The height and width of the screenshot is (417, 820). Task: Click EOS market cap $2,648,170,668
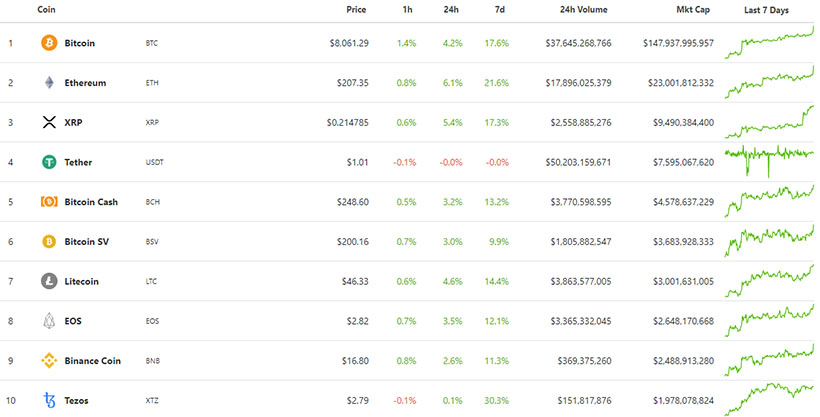pos(684,321)
